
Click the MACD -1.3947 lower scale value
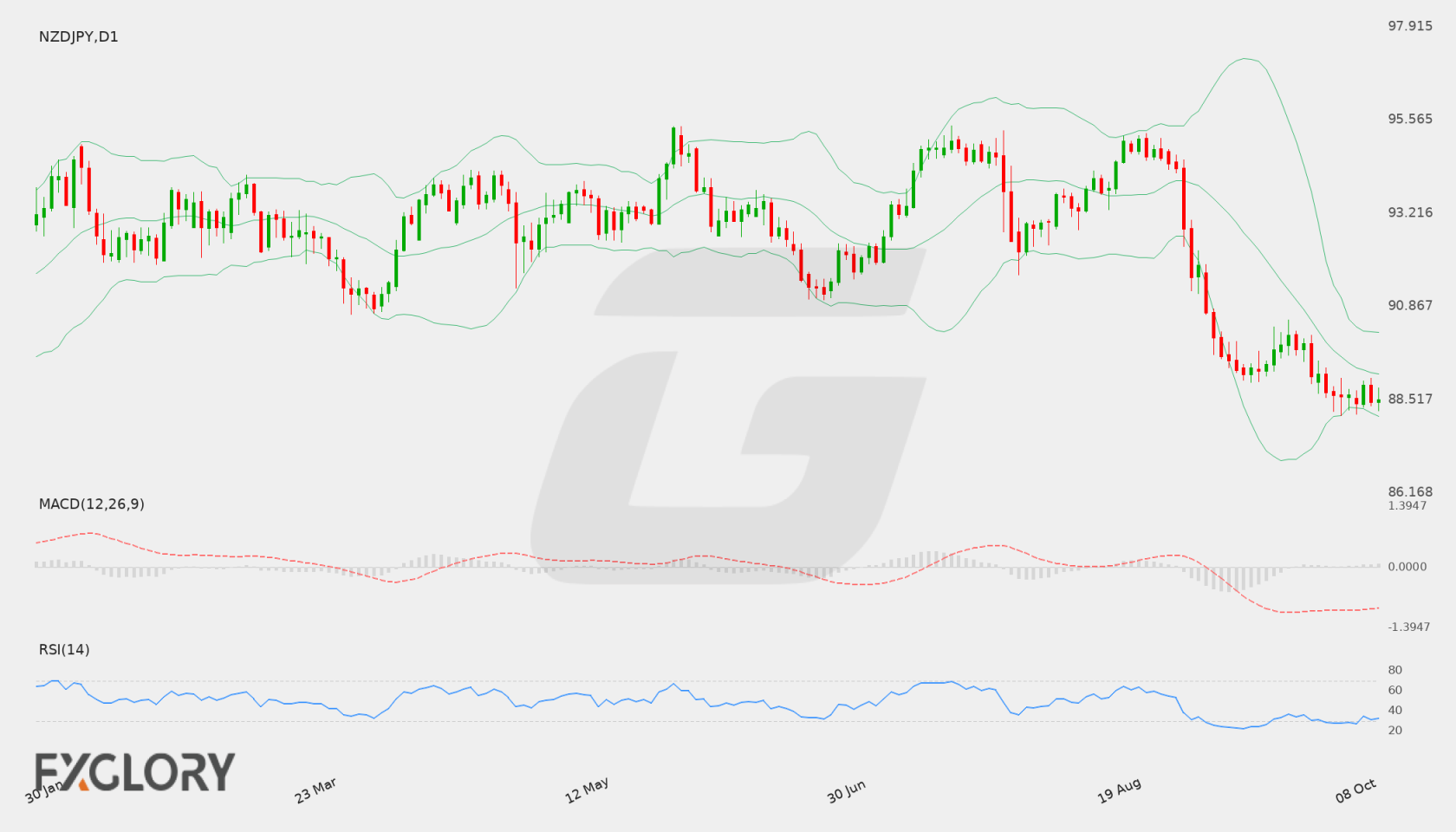click(x=1409, y=627)
